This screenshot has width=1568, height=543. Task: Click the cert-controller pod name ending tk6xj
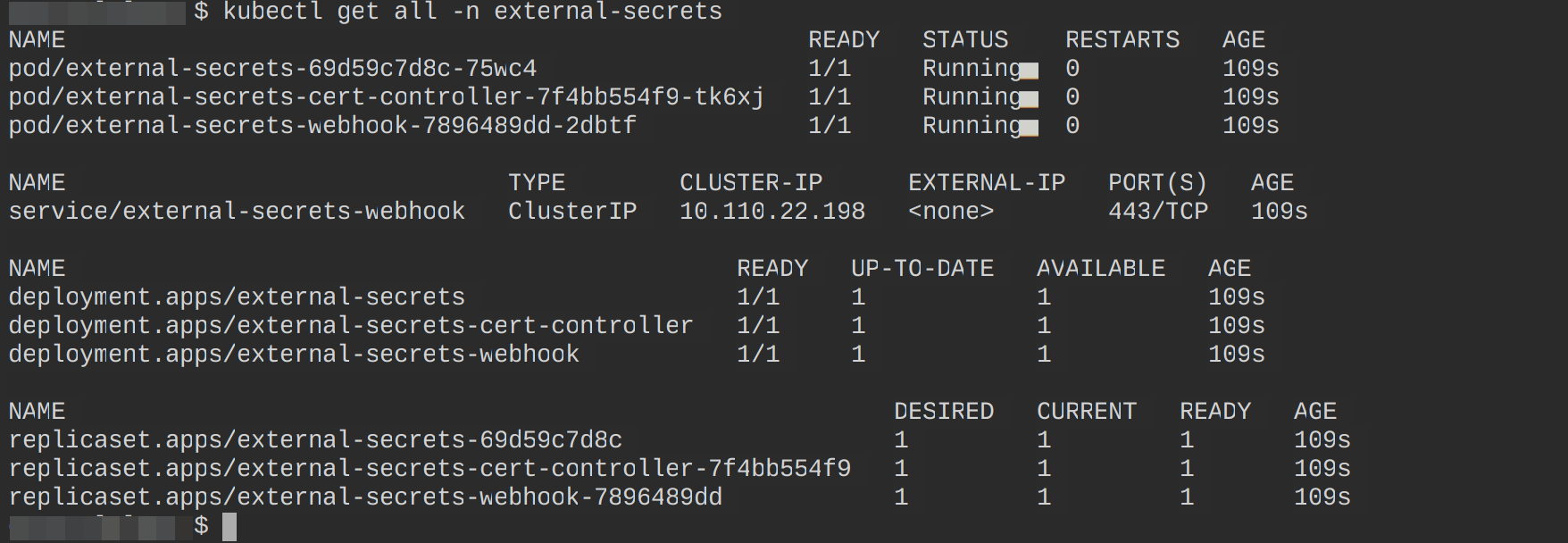(386, 97)
